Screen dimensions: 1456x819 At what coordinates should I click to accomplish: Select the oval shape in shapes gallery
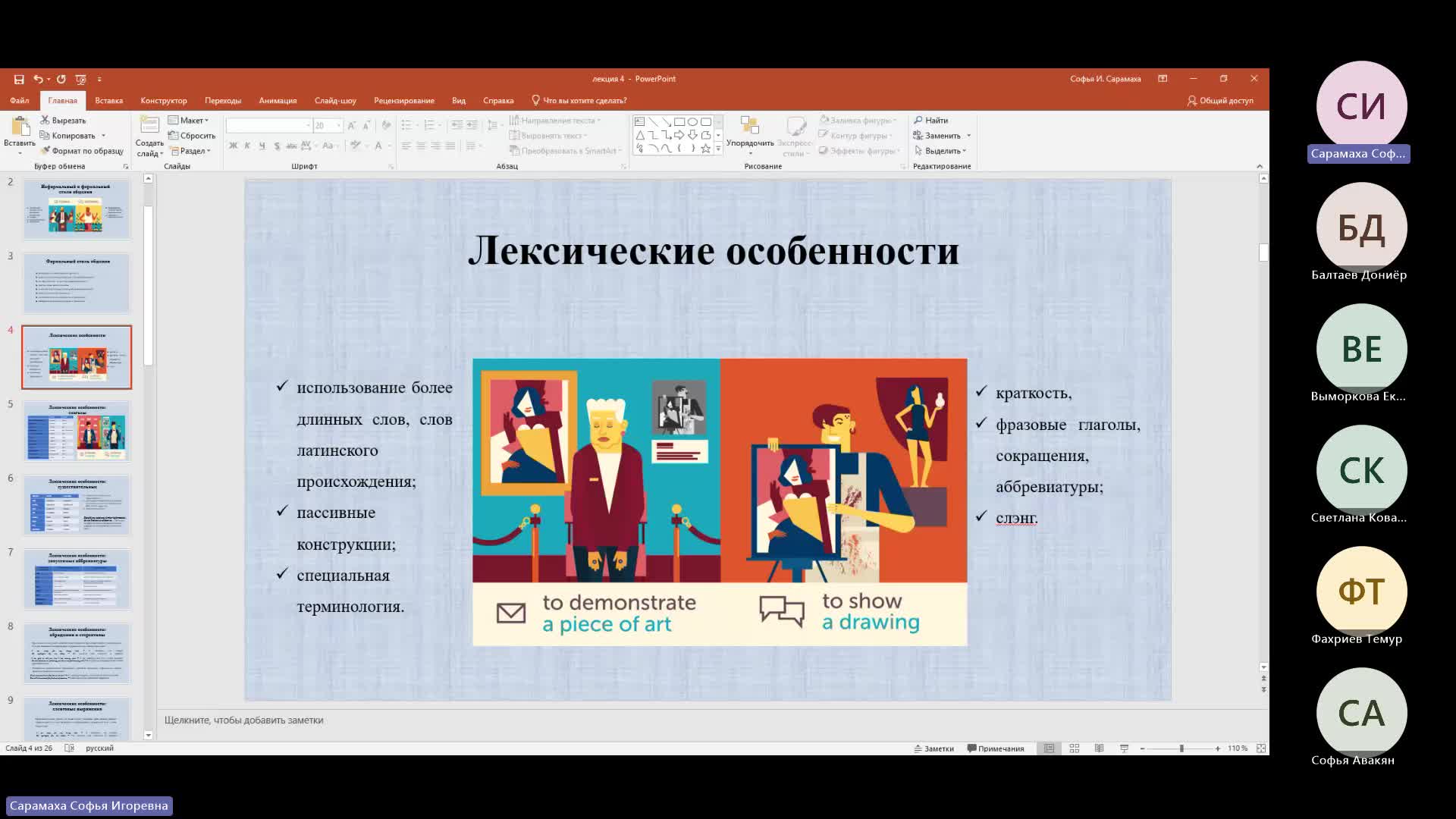692,121
